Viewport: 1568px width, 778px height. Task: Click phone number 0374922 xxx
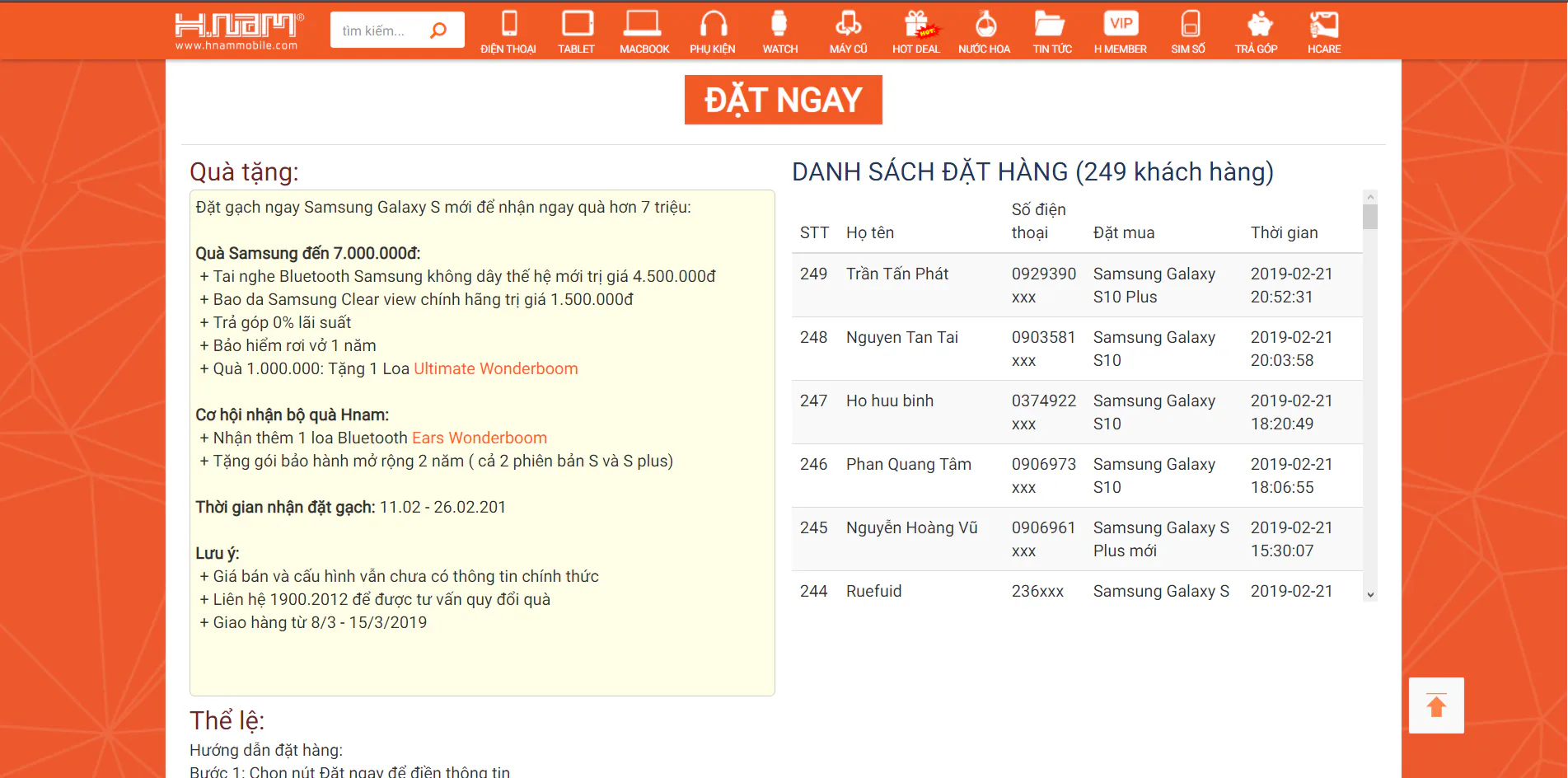coord(1044,412)
